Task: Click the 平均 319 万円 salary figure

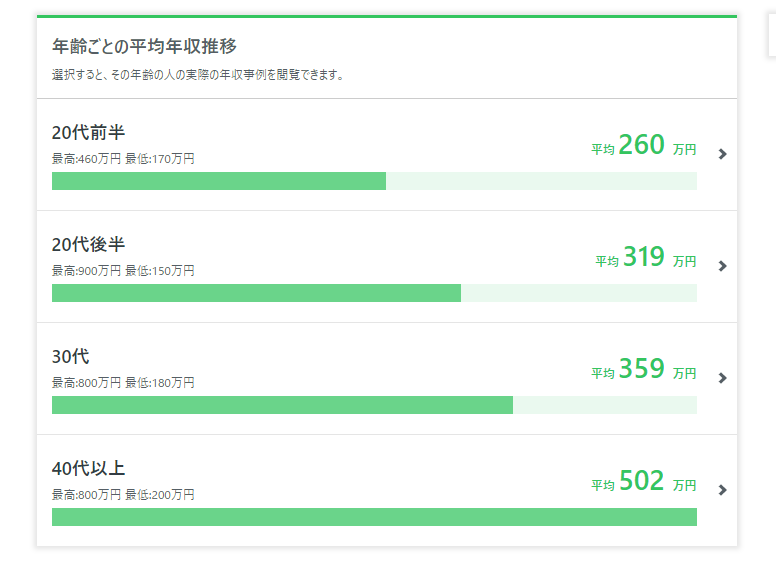Action: click(x=646, y=257)
